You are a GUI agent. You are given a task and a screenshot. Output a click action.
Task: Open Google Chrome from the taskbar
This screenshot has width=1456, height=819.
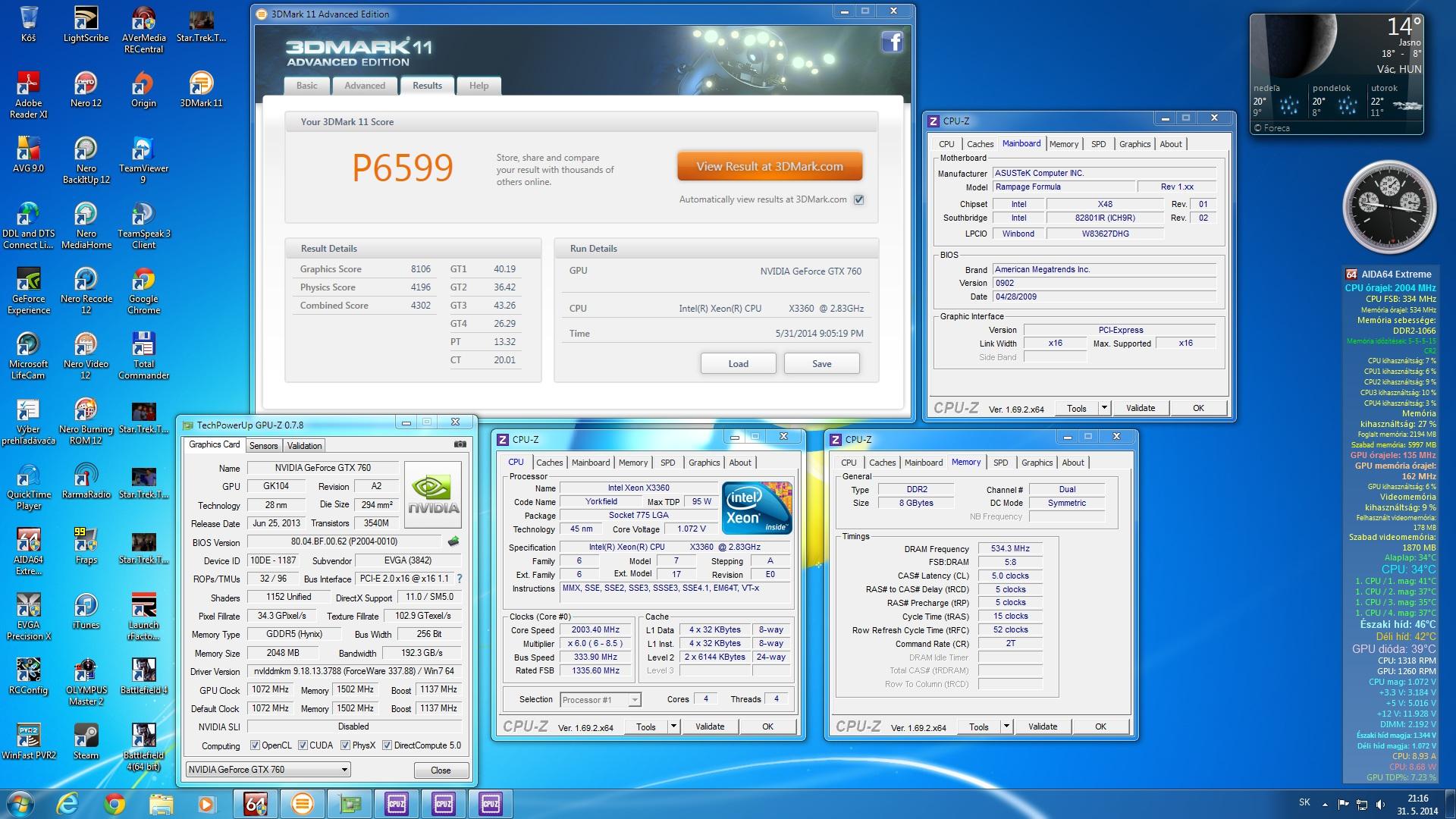115,804
